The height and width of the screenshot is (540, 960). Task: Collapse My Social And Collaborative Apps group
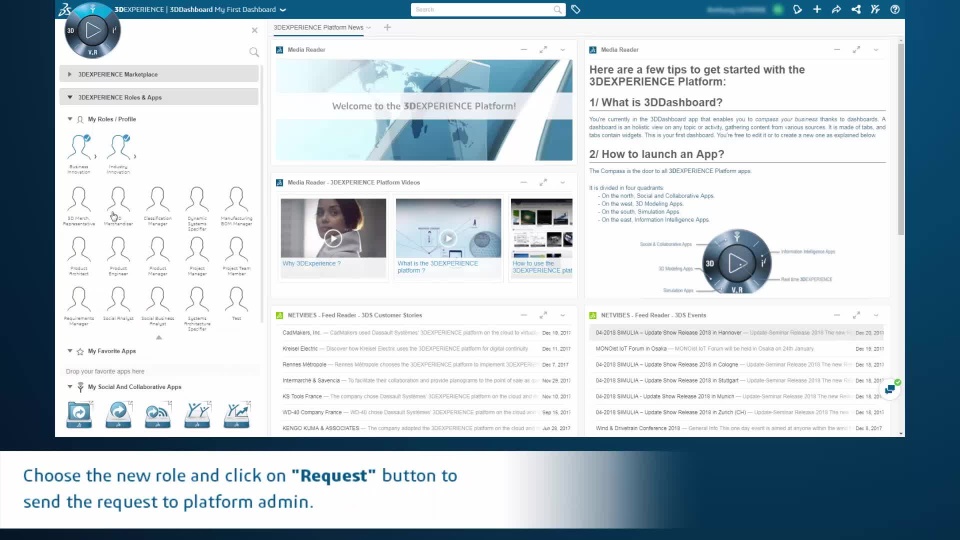(70, 387)
